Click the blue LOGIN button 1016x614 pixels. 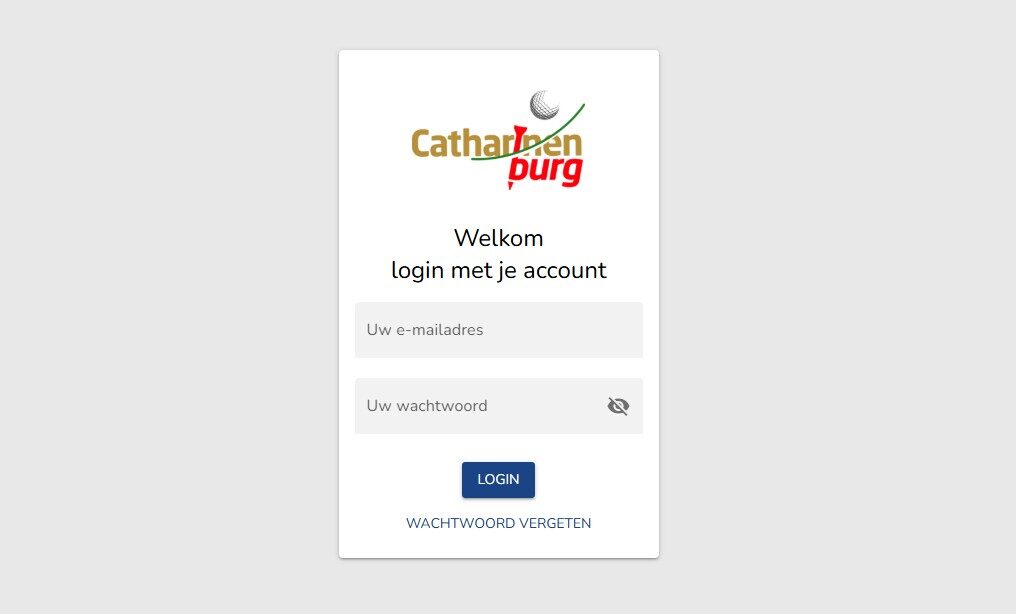pyautogui.click(x=498, y=480)
